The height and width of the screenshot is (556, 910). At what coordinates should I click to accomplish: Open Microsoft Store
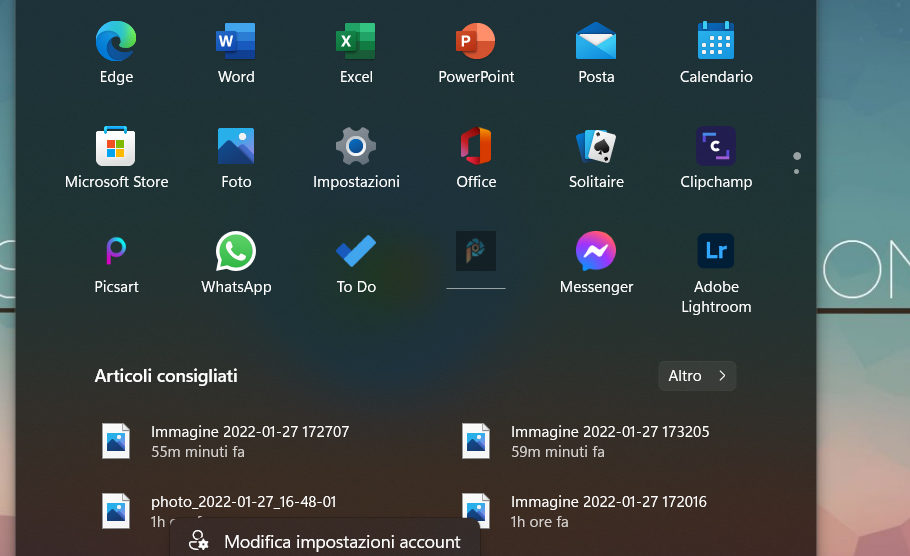coord(116,157)
